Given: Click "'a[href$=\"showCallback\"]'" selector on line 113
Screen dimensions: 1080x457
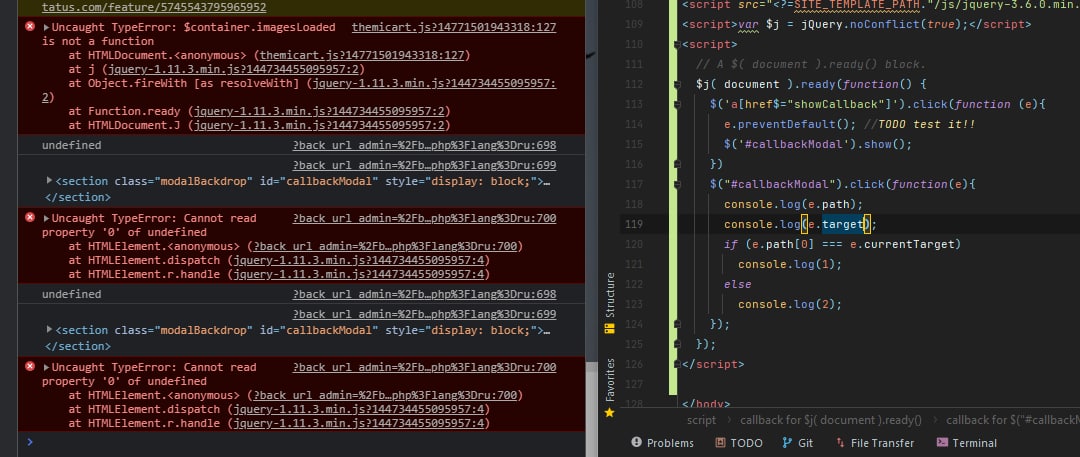Looking at the screenshot, I should click(811, 104).
